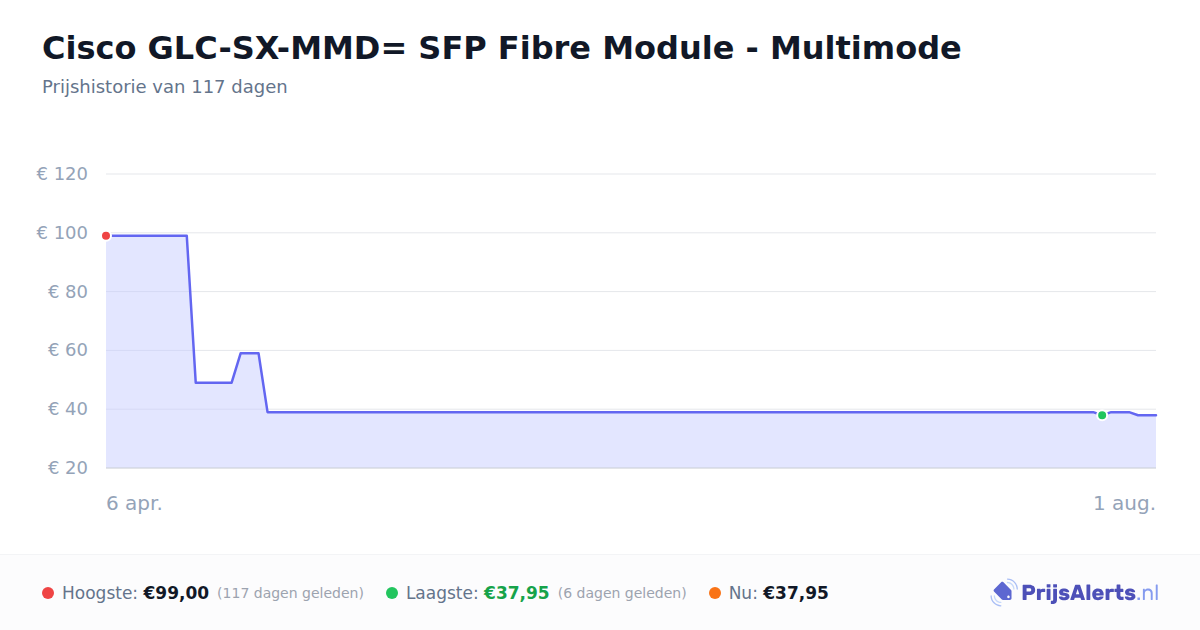Click the 6 apr. date label
The height and width of the screenshot is (630, 1200).
tap(135, 504)
